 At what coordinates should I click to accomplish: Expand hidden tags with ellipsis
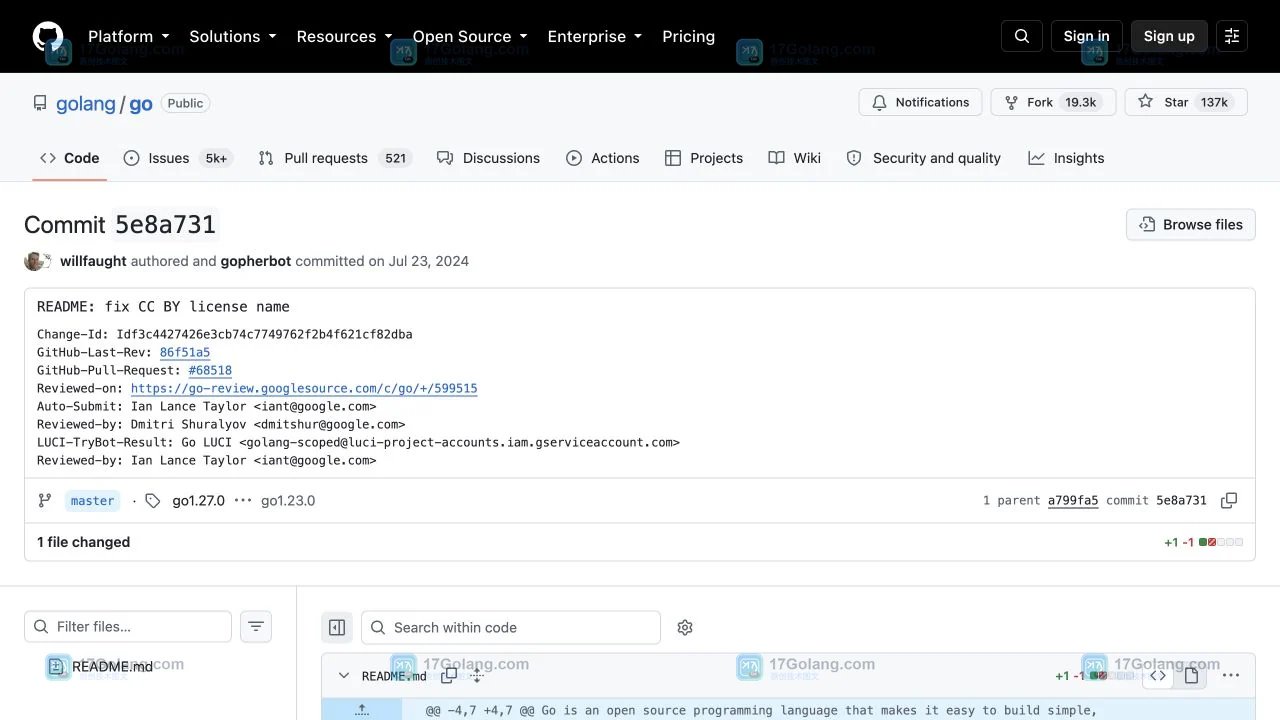pyautogui.click(x=243, y=501)
